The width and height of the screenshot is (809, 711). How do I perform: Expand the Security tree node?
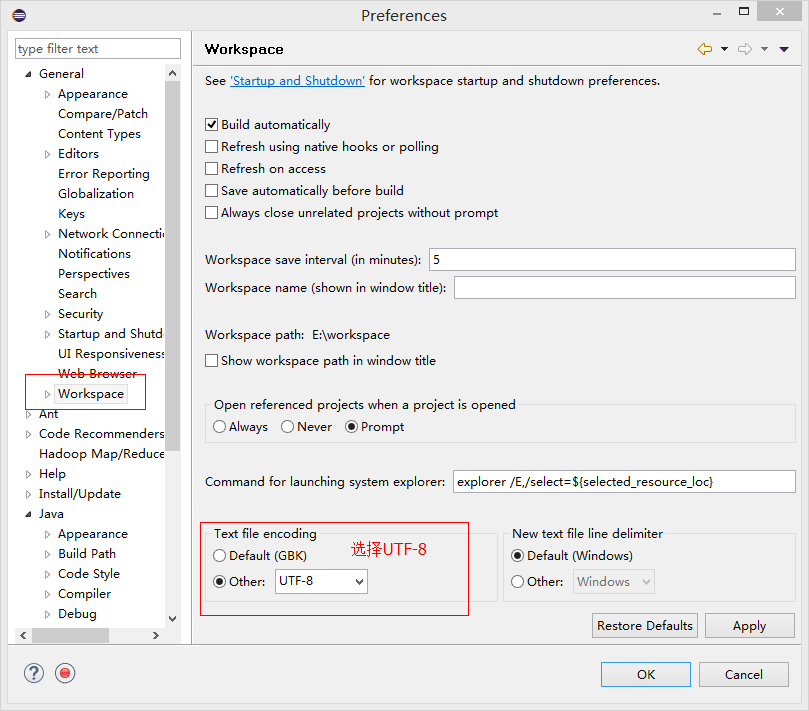pyautogui.click(x=47, y=314)
